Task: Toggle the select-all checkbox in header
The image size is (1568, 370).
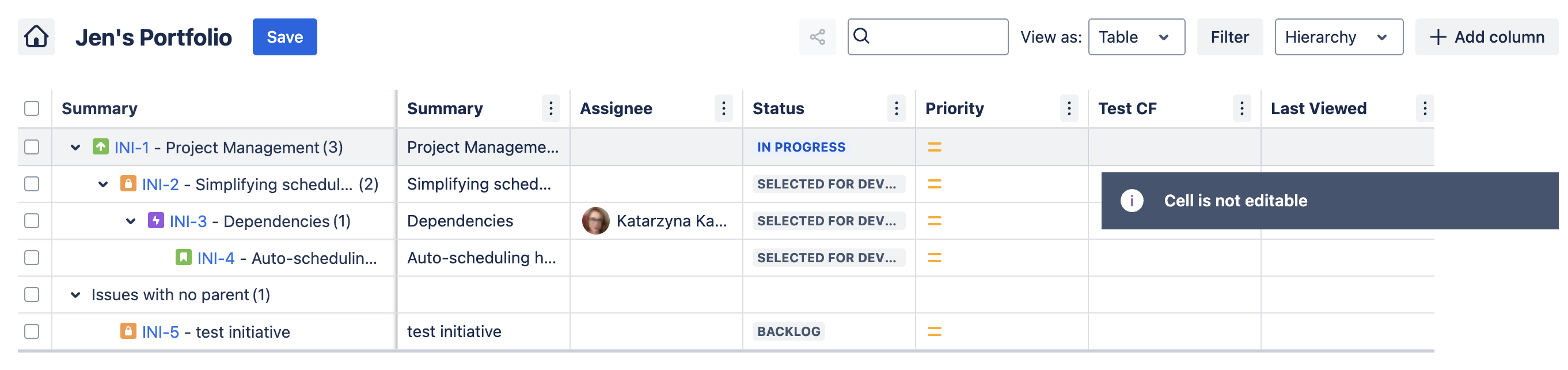Action: pyautogui.click(x=32, y=108)
